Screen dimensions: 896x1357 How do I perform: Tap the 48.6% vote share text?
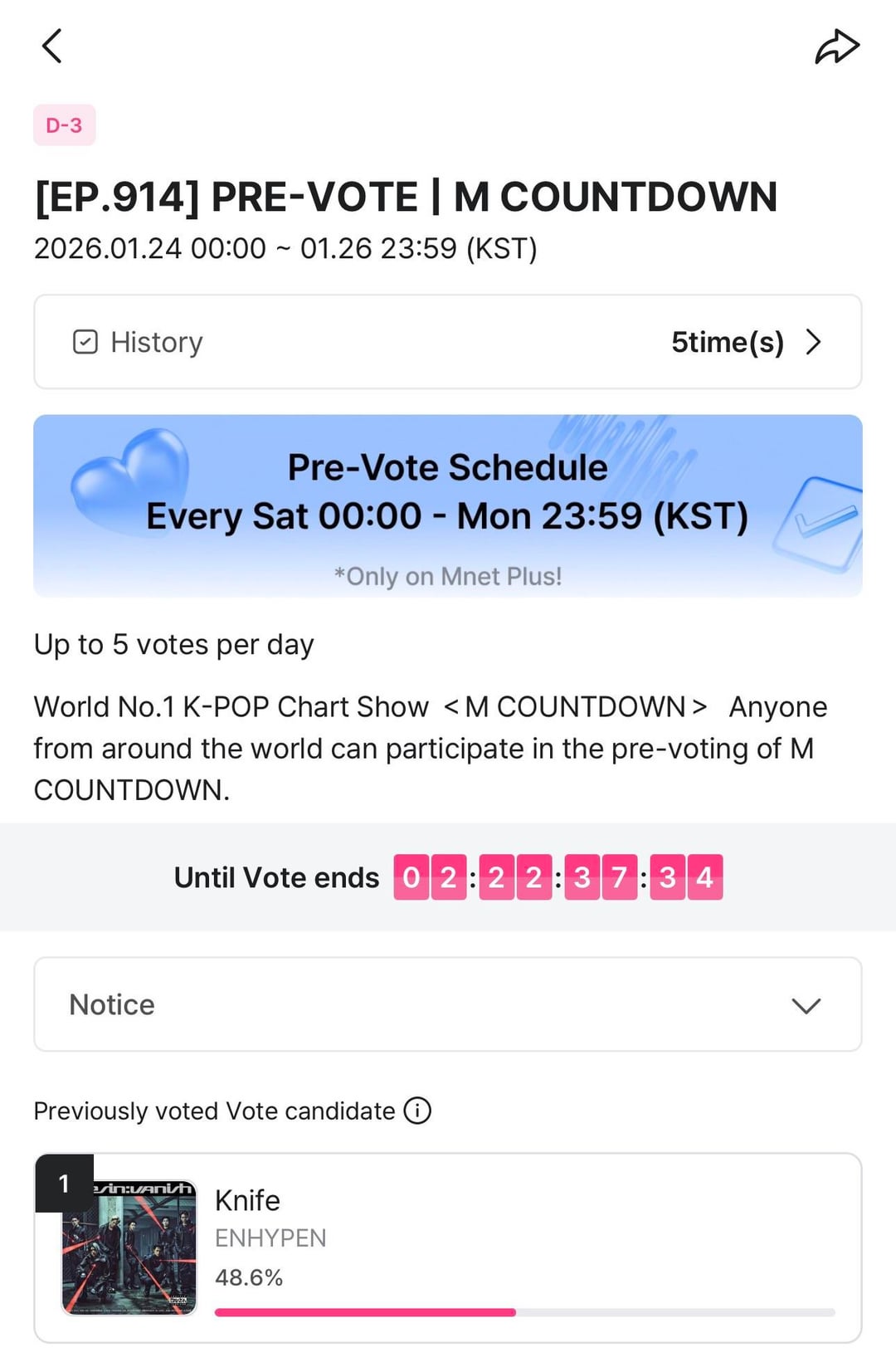pos(249,1277)
